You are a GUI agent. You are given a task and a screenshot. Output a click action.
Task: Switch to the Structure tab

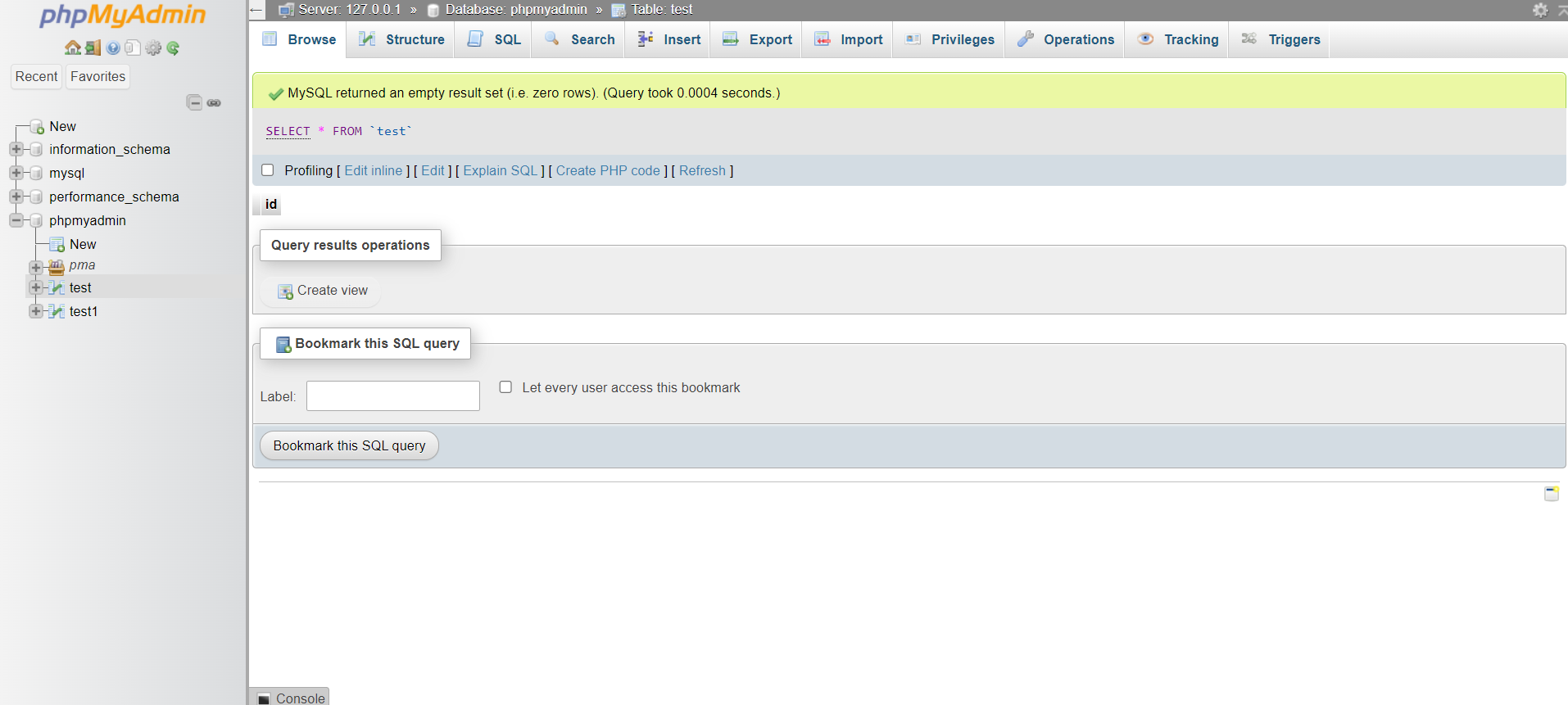401,39
